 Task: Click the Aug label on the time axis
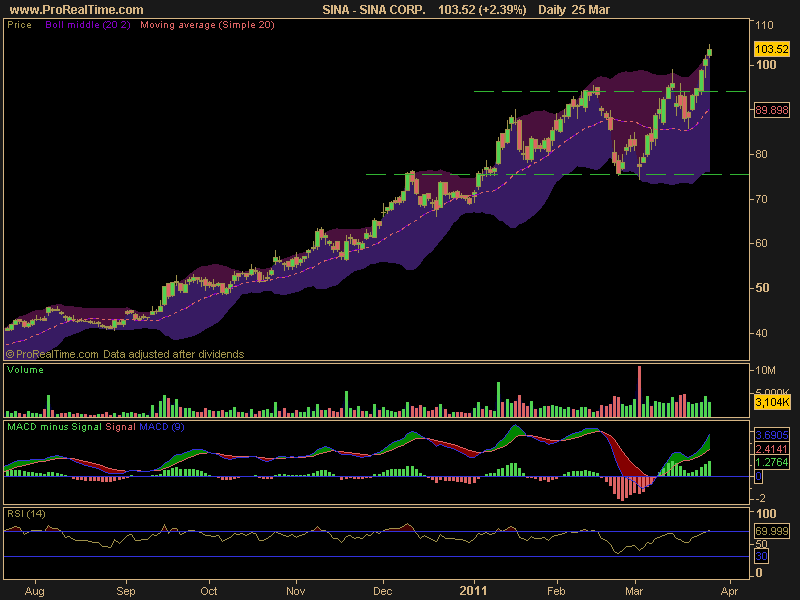point(35,591)
